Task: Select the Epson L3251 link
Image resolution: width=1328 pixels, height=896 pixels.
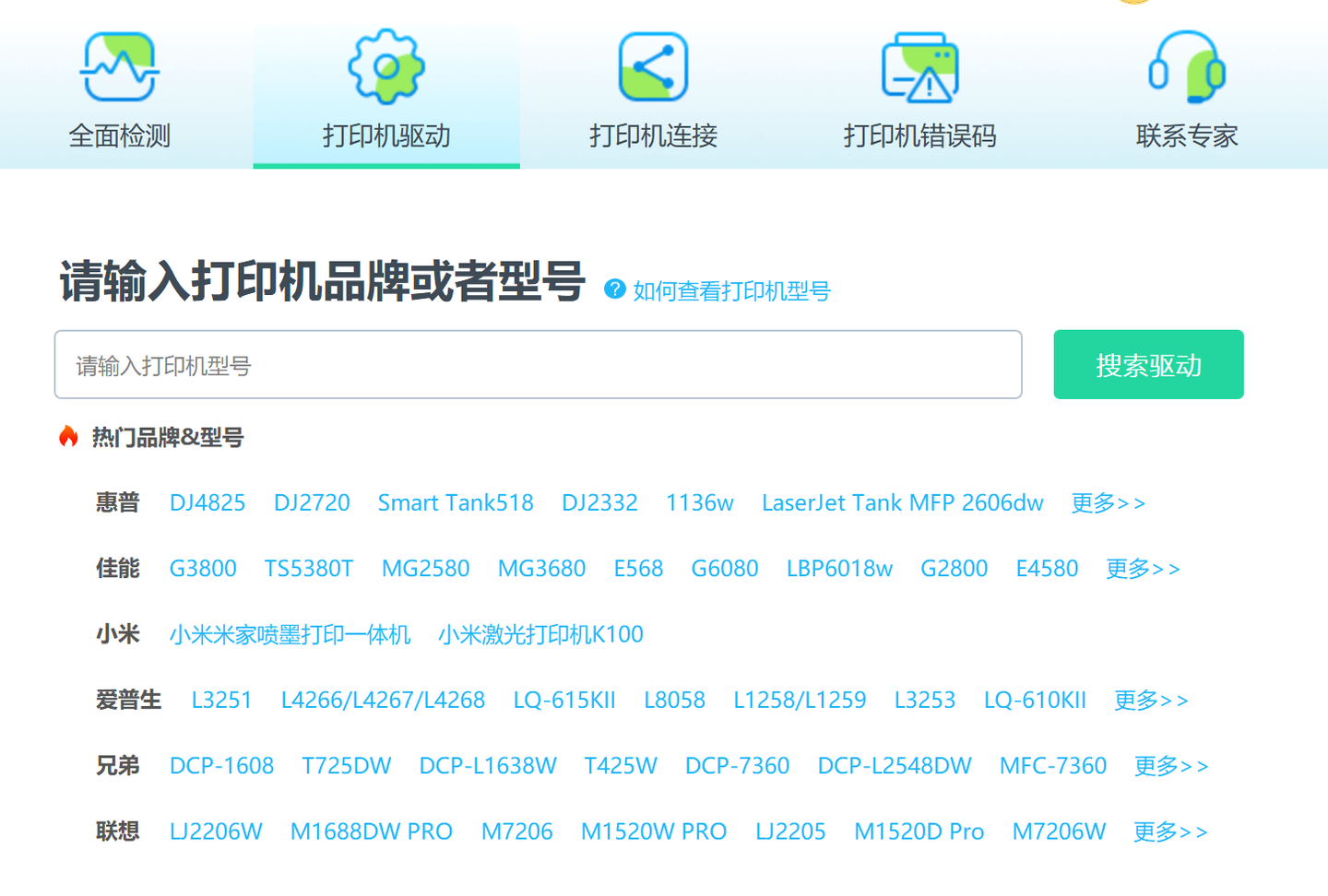Action: point(222,700)
